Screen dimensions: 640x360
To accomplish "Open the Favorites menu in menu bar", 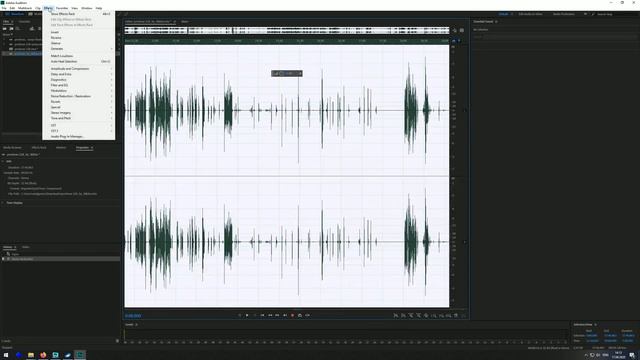I will [62, 8].
